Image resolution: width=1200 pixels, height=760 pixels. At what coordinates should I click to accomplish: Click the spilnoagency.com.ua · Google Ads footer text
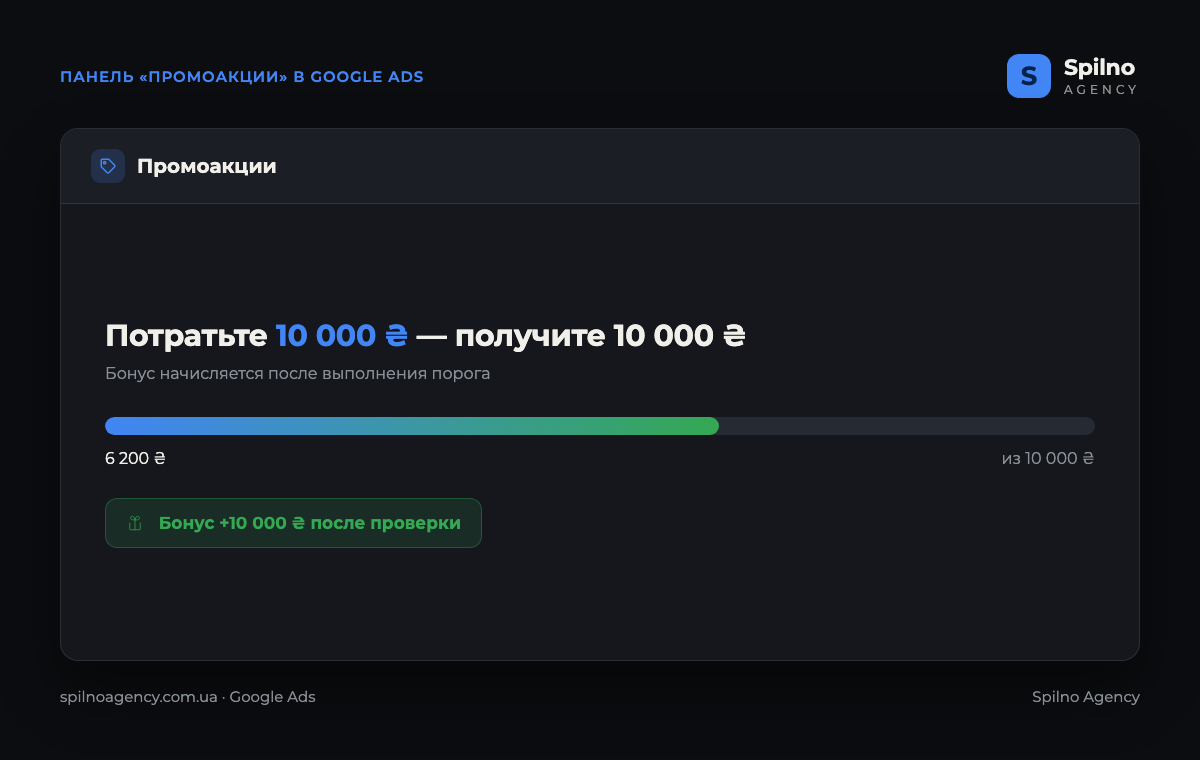tap(188, 697)
